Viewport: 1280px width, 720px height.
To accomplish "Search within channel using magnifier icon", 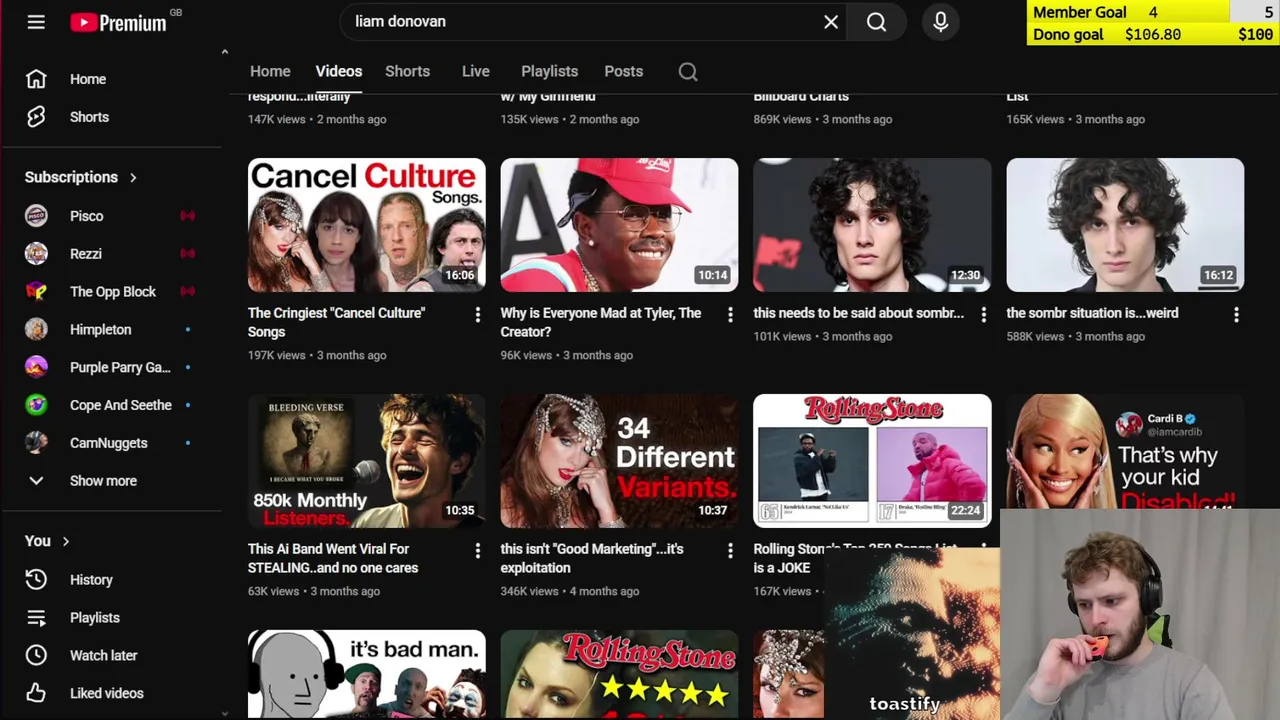I will coord(688,71).
